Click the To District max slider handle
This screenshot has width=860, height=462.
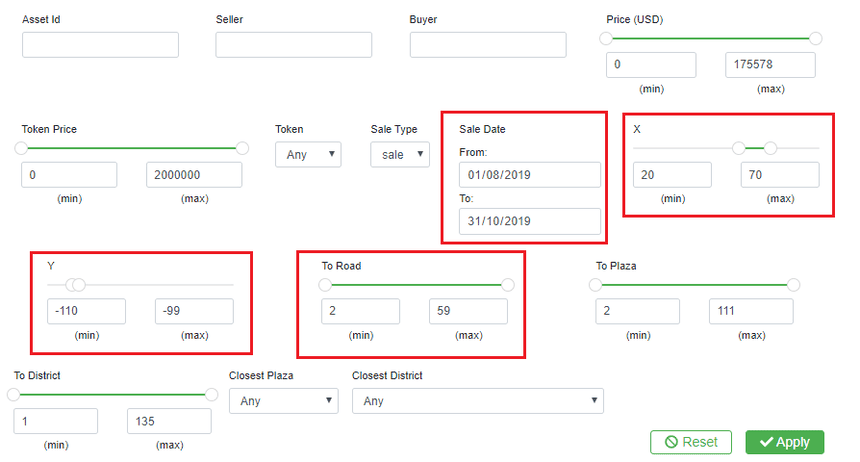(x=211, y=395)
